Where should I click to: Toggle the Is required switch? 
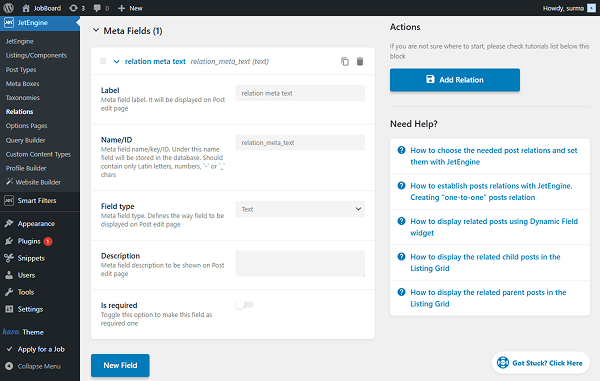[244, 304]
